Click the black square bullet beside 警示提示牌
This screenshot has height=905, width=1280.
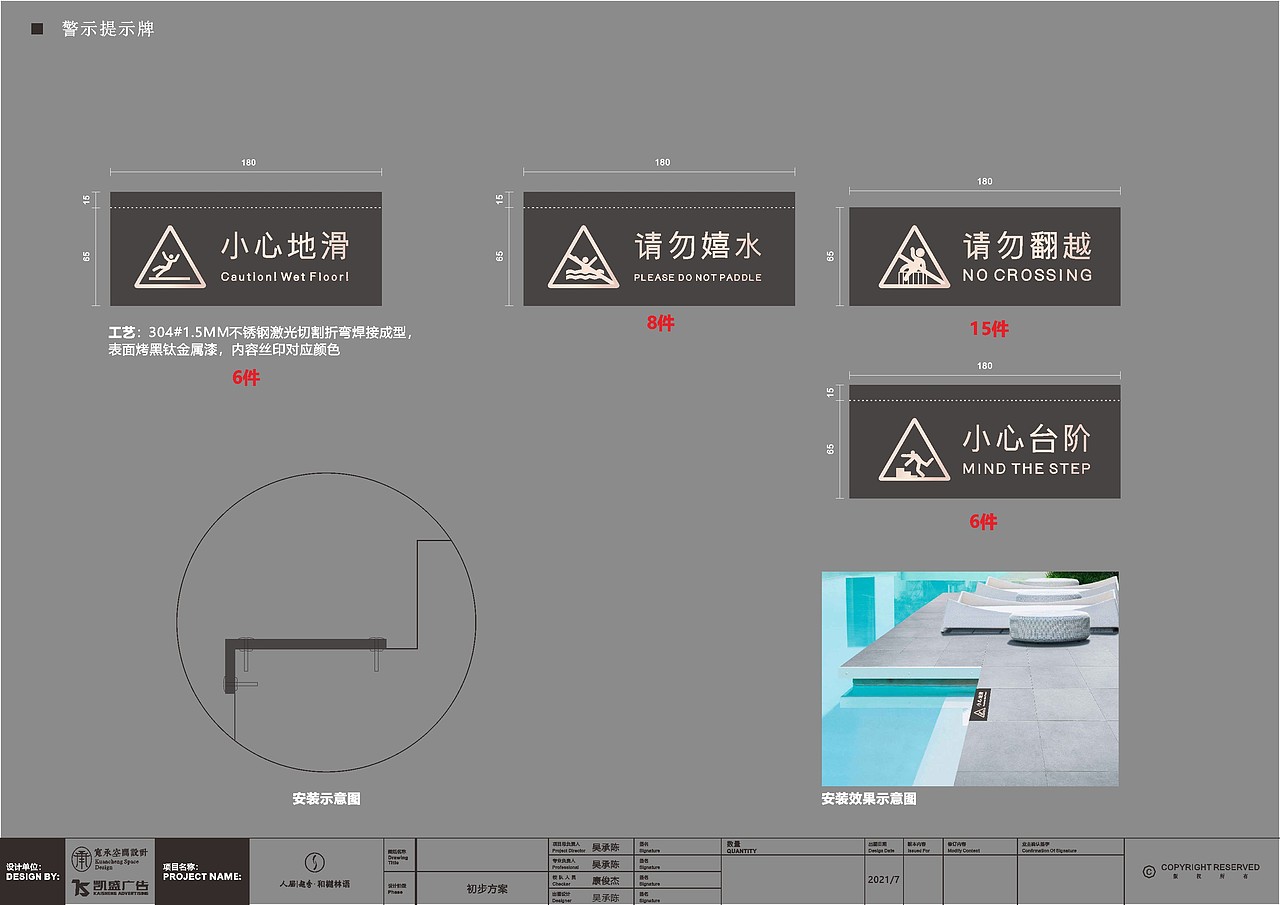37,30
